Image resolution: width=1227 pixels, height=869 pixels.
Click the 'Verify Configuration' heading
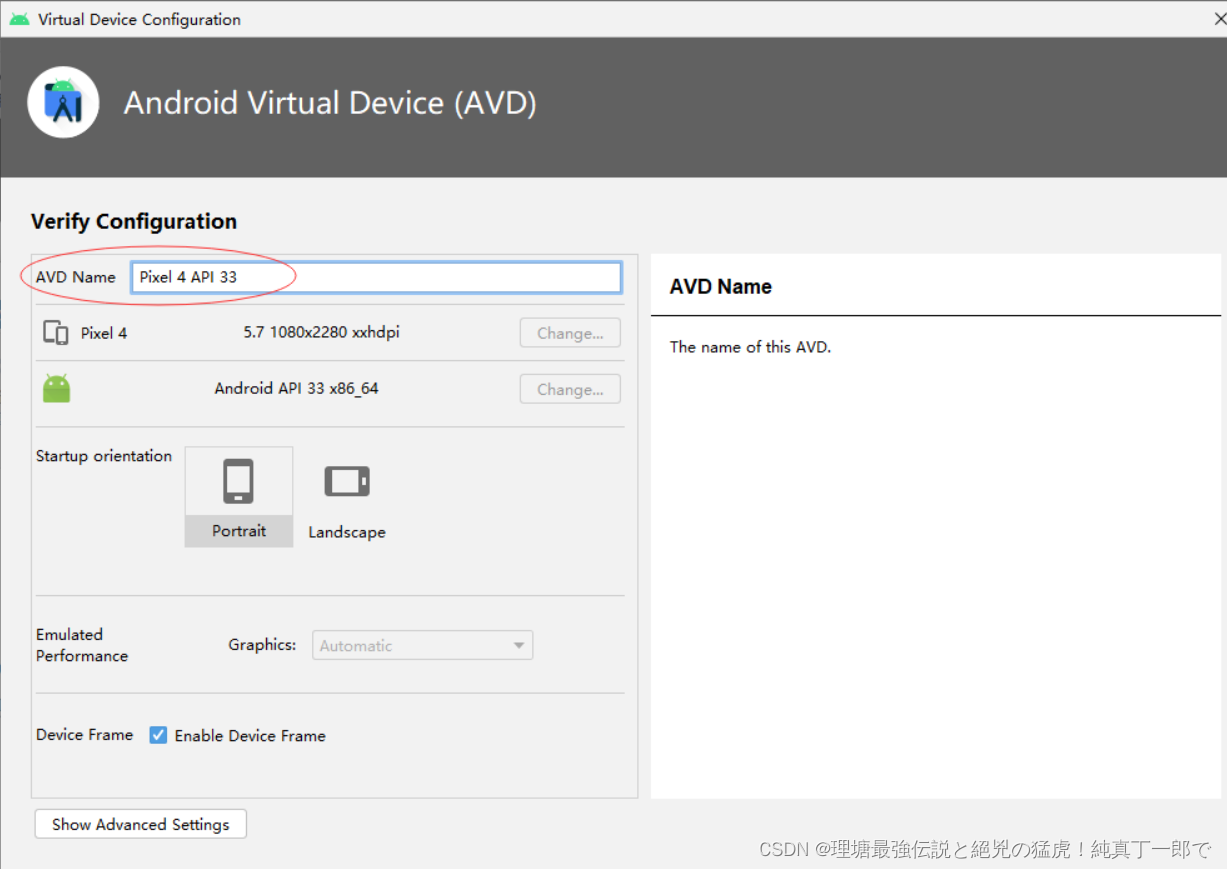click(134, 221)
